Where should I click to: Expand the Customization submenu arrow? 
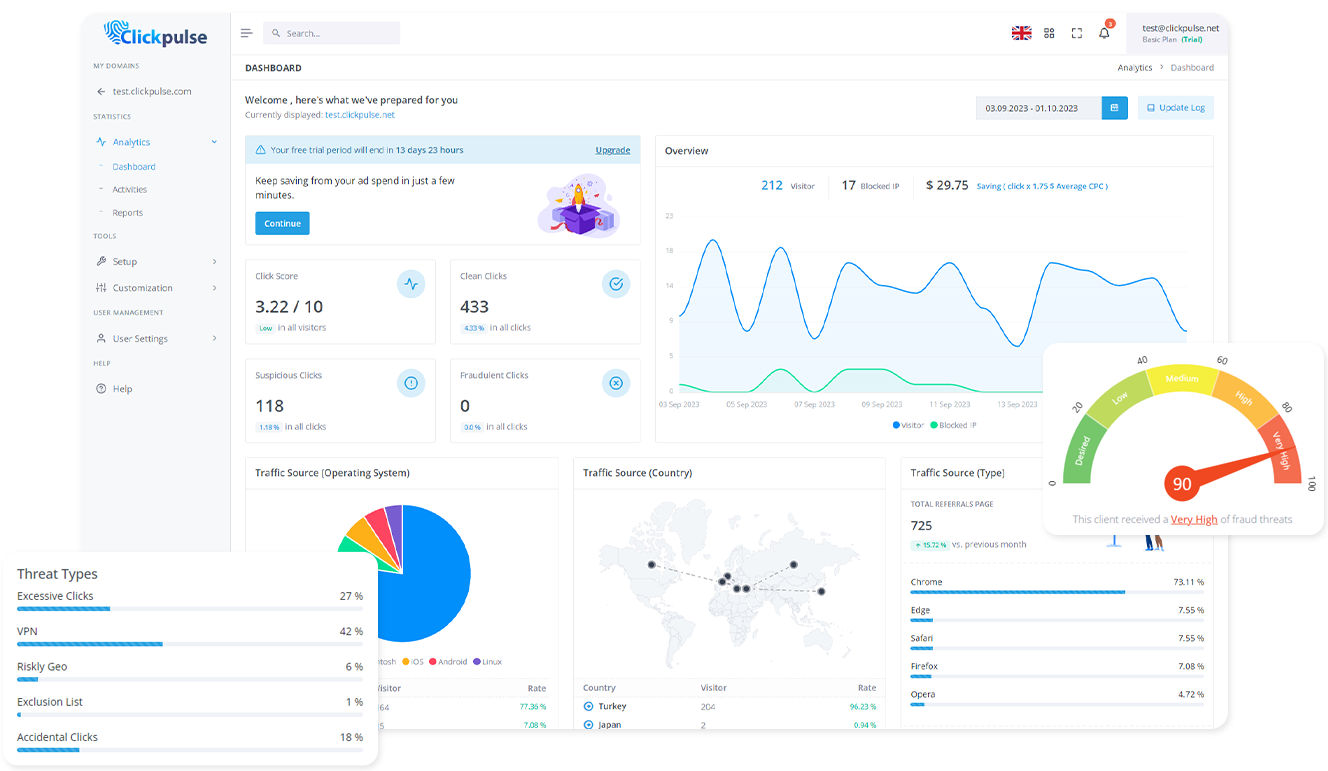pyautogui.click(x=214, y=288)
